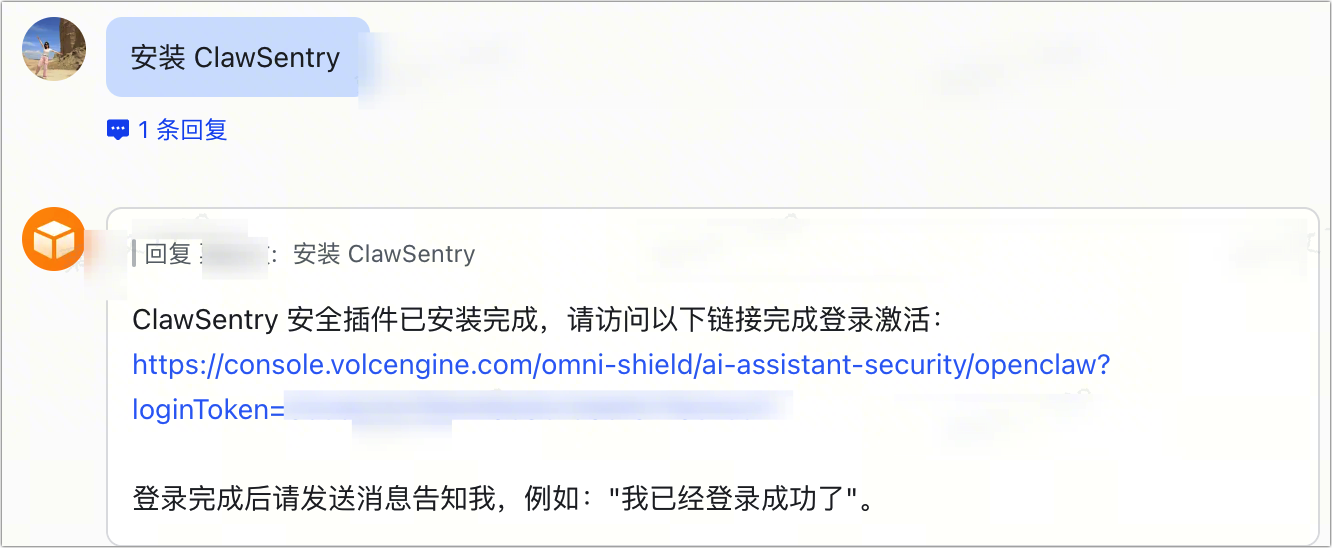Screen dimensions: 1332x548
Task: Select the "安装 ClawSentry" message bubble
Action: tap(236, 58)
